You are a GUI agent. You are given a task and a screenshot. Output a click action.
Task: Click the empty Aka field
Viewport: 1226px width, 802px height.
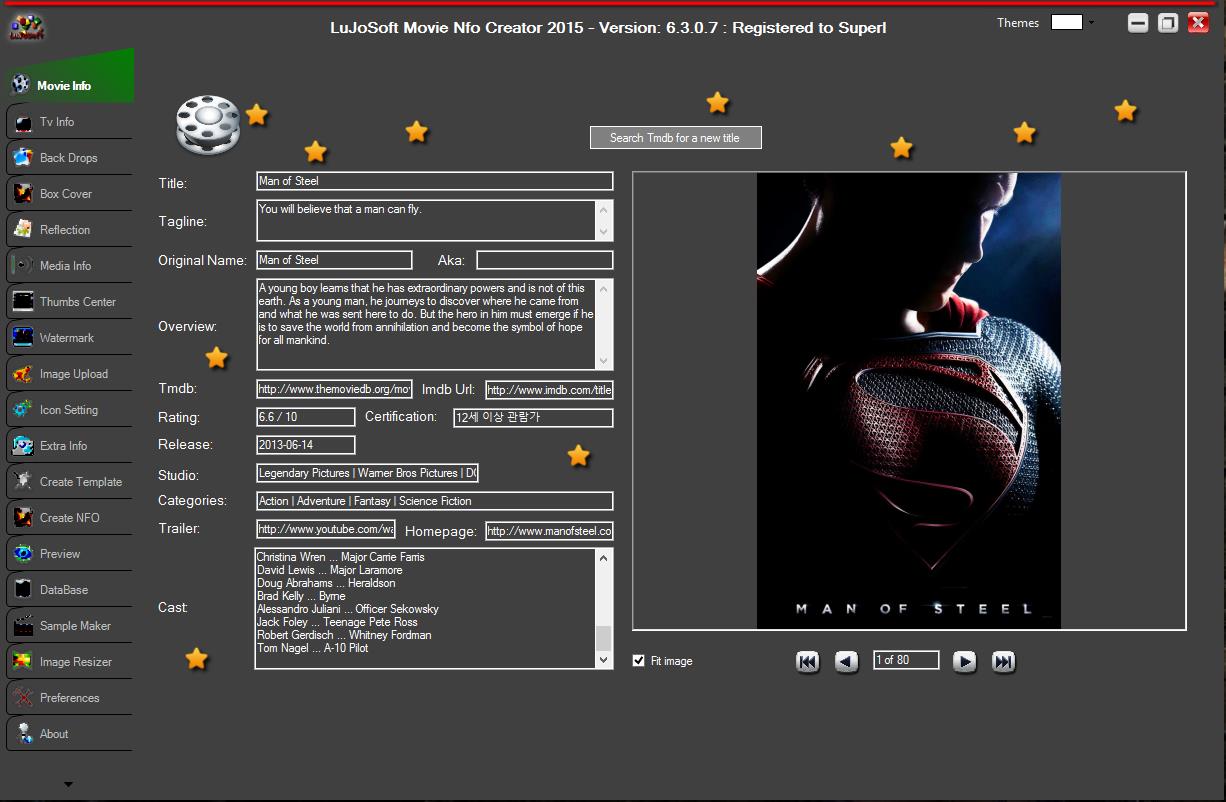click(x=544, y=260)
